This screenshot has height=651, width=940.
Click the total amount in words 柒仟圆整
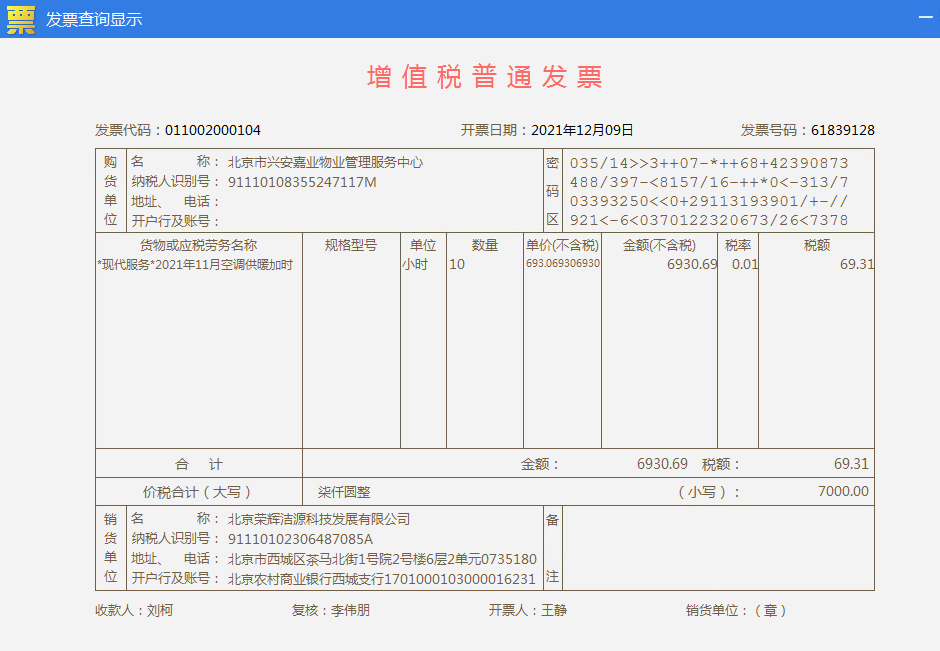click(344, 492)
